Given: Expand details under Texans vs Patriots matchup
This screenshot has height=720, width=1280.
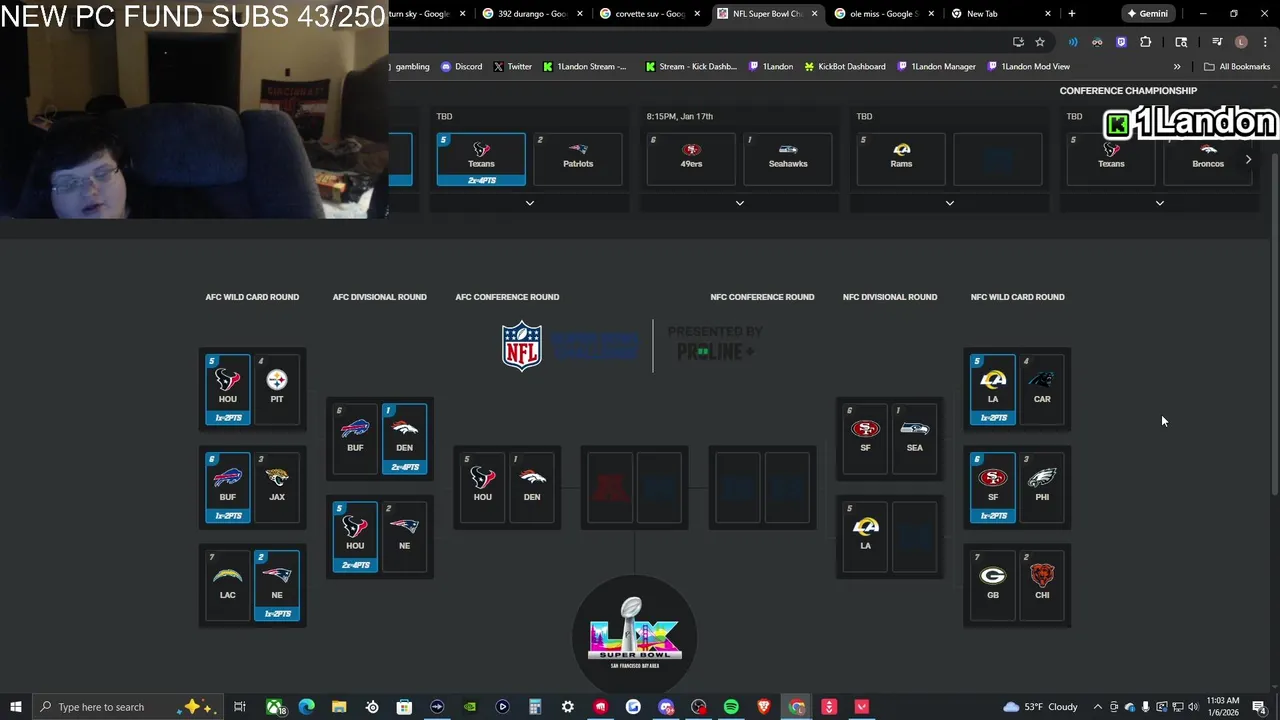Looking at the screenshot, I should (530, 203).
